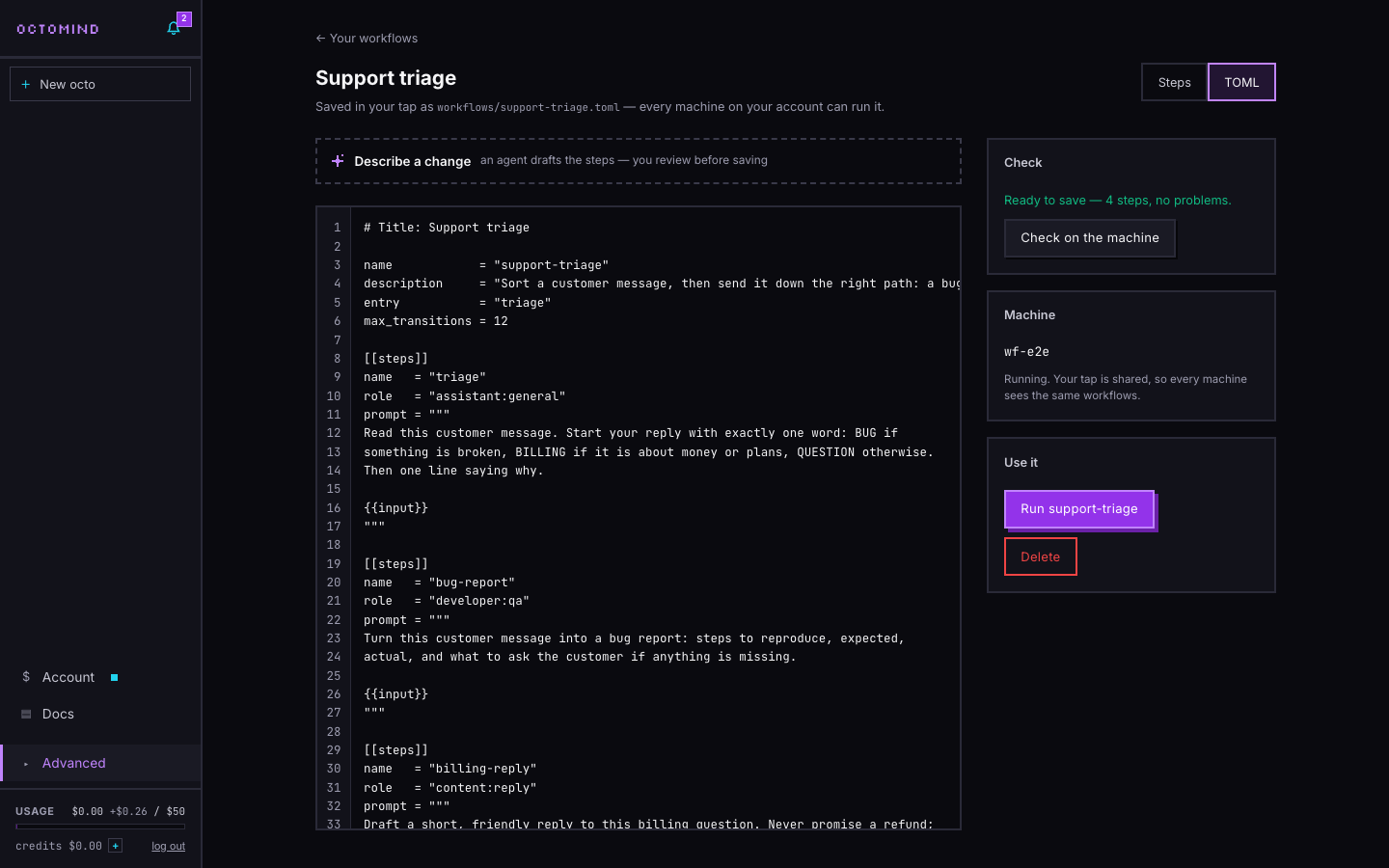Click the usage amount '$0.00 +$0.26 / $50'
The width and height of the screenshot is (1389, 868).
tap(128, 811)
